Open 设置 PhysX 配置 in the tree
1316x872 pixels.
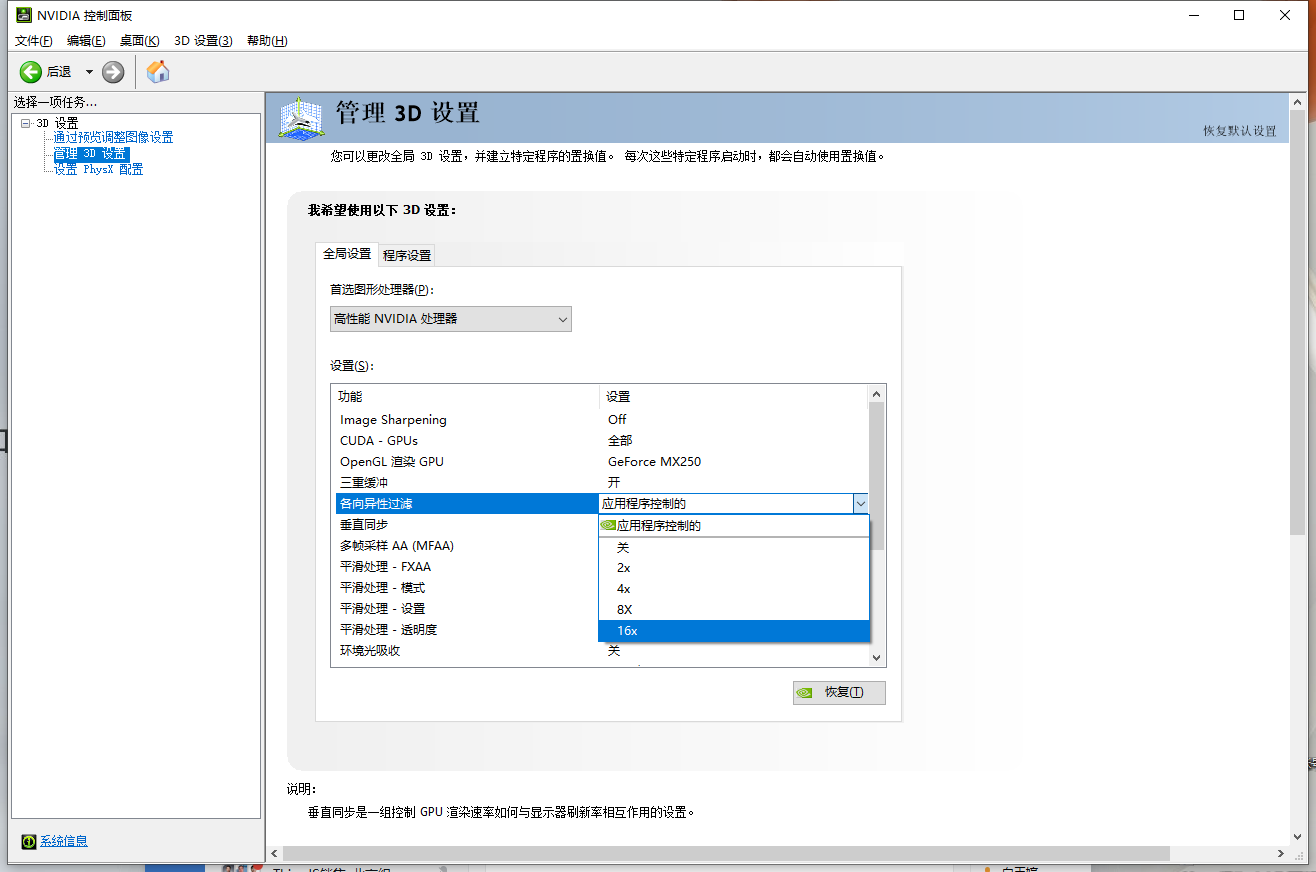98,169
